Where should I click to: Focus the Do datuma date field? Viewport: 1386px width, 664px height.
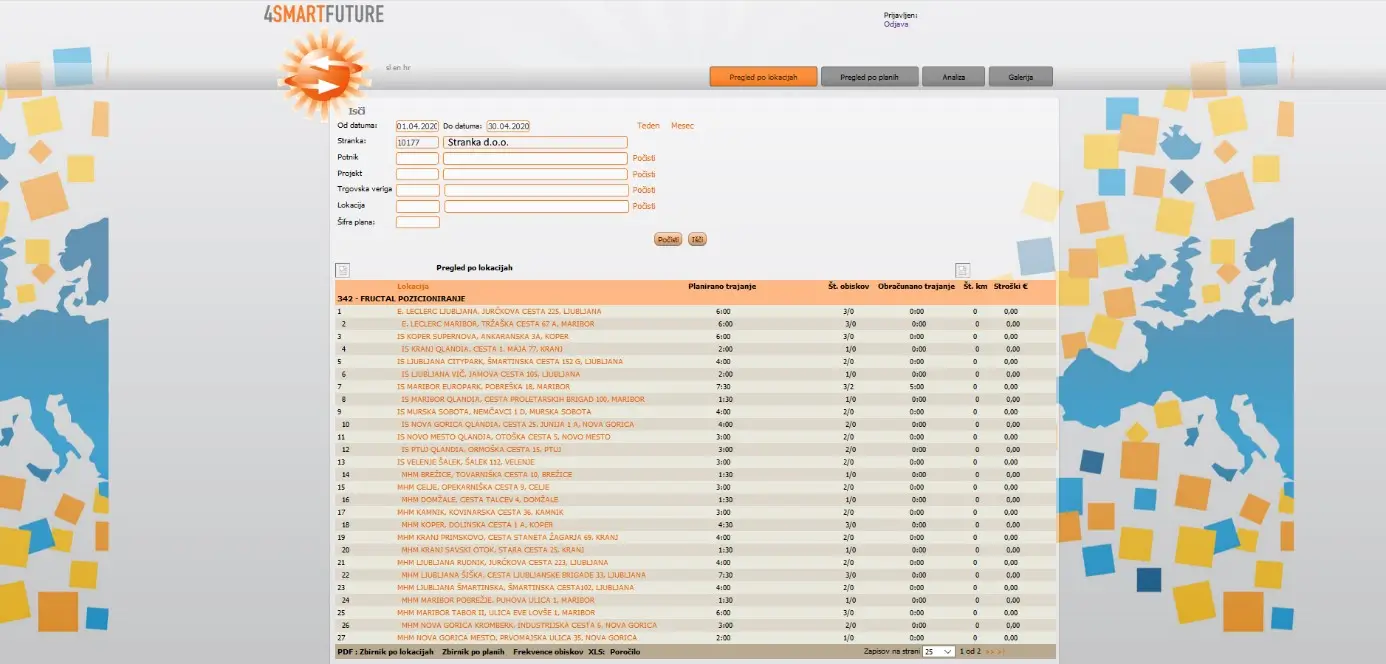click(508, 126)
